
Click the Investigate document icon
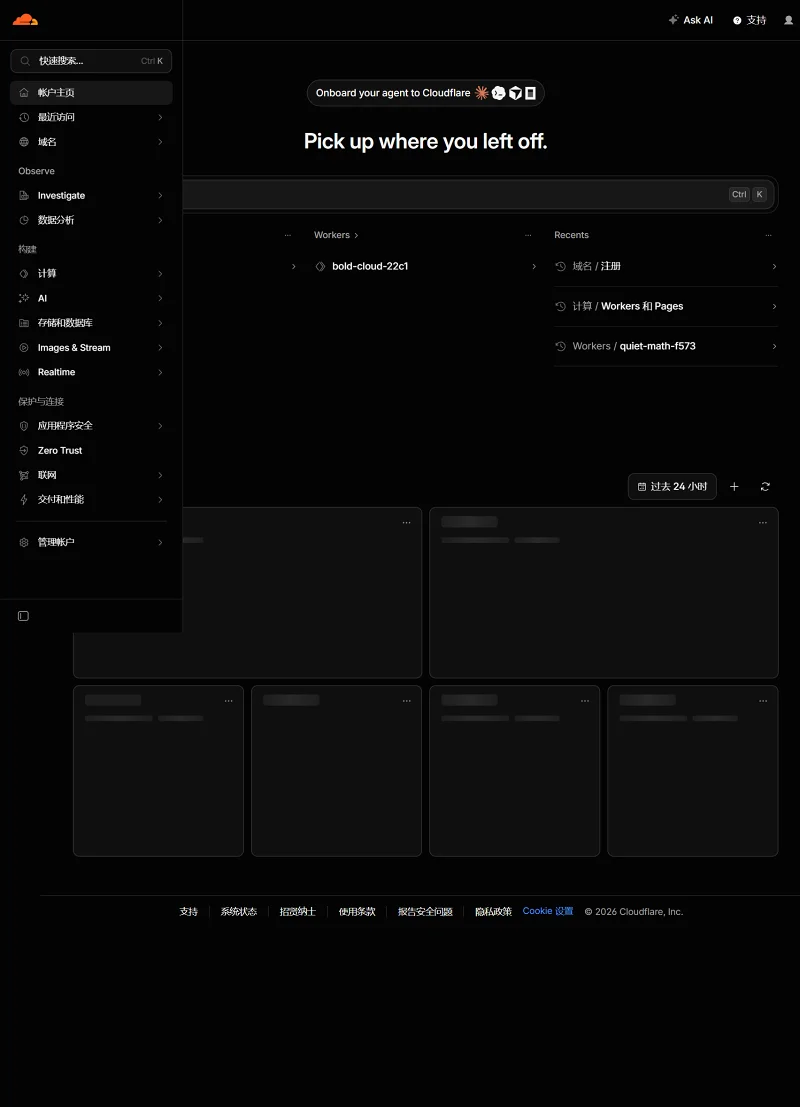pos(24,196)
